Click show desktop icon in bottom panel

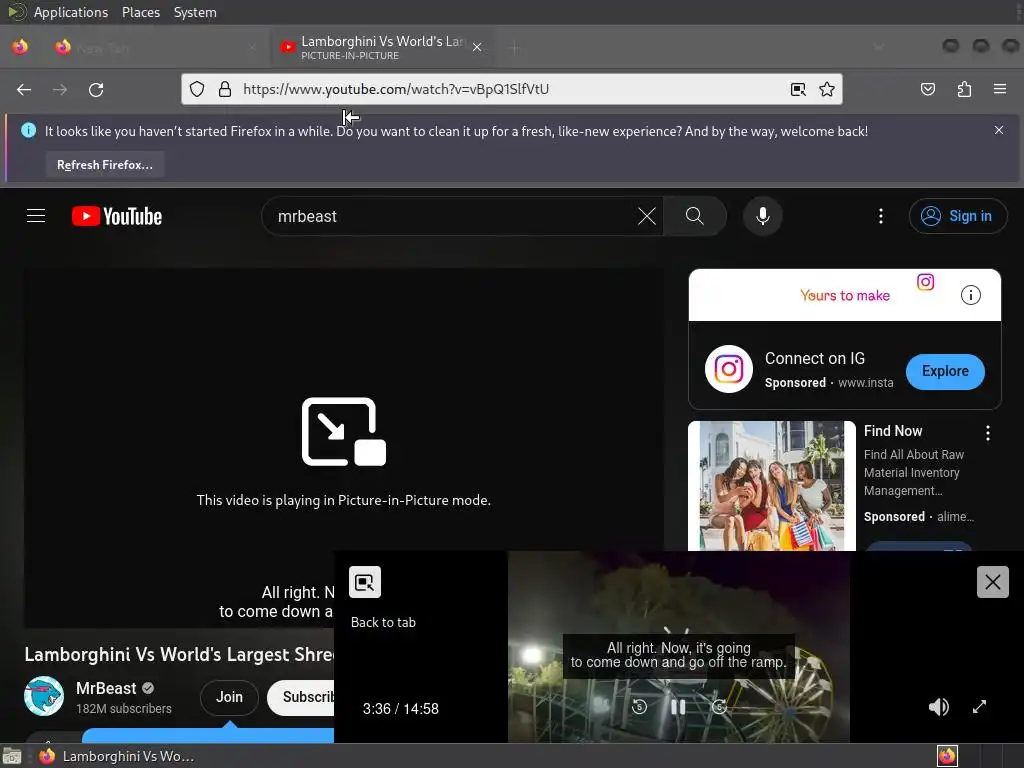click(12, 756)
